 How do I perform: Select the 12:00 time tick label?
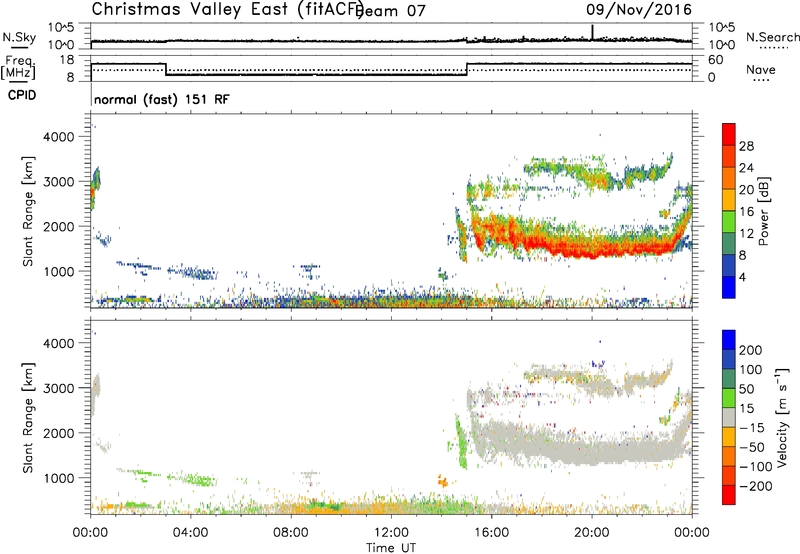click(391, 533)
